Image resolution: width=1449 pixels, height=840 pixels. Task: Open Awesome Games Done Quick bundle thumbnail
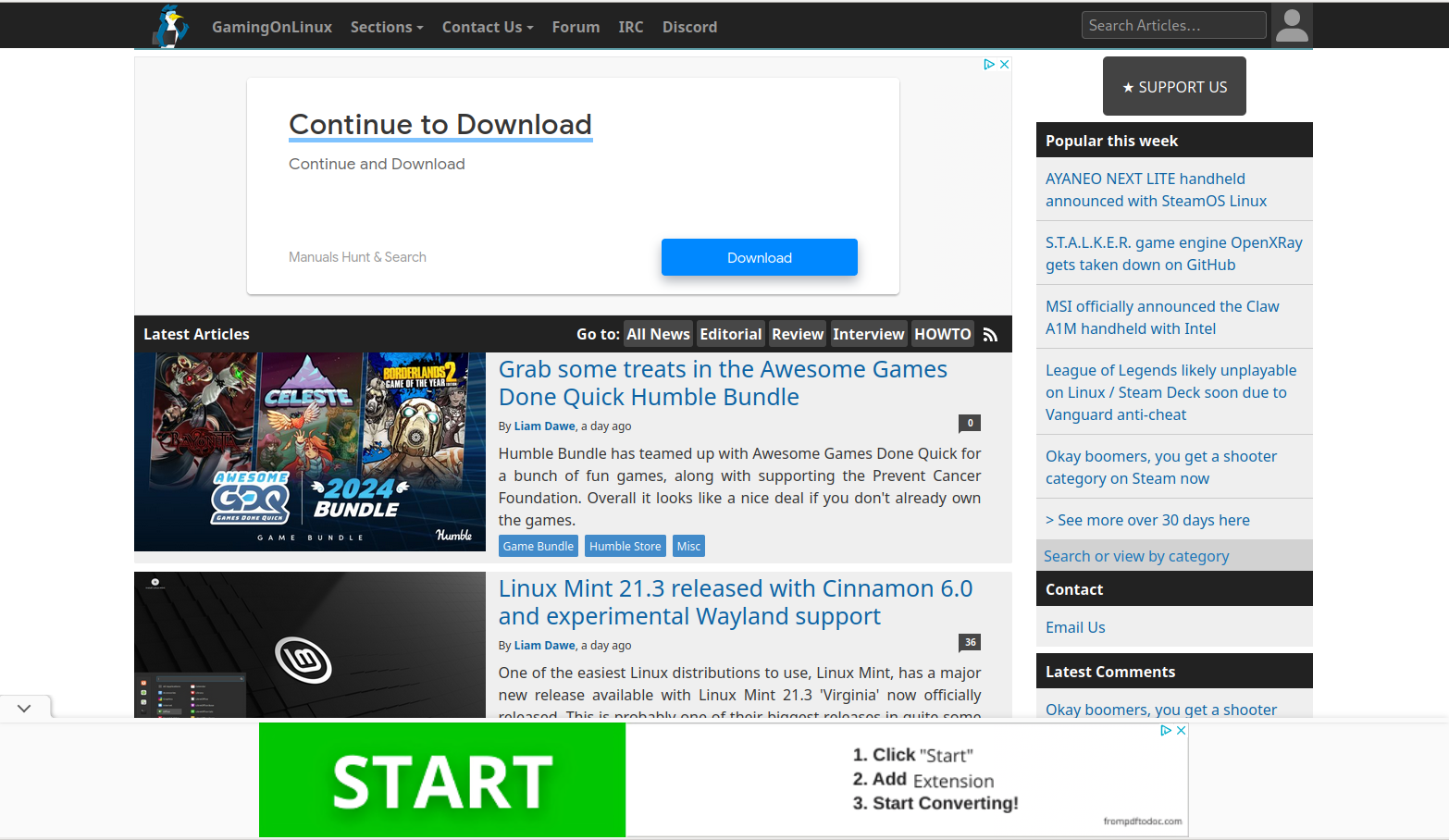coord(310,451)
